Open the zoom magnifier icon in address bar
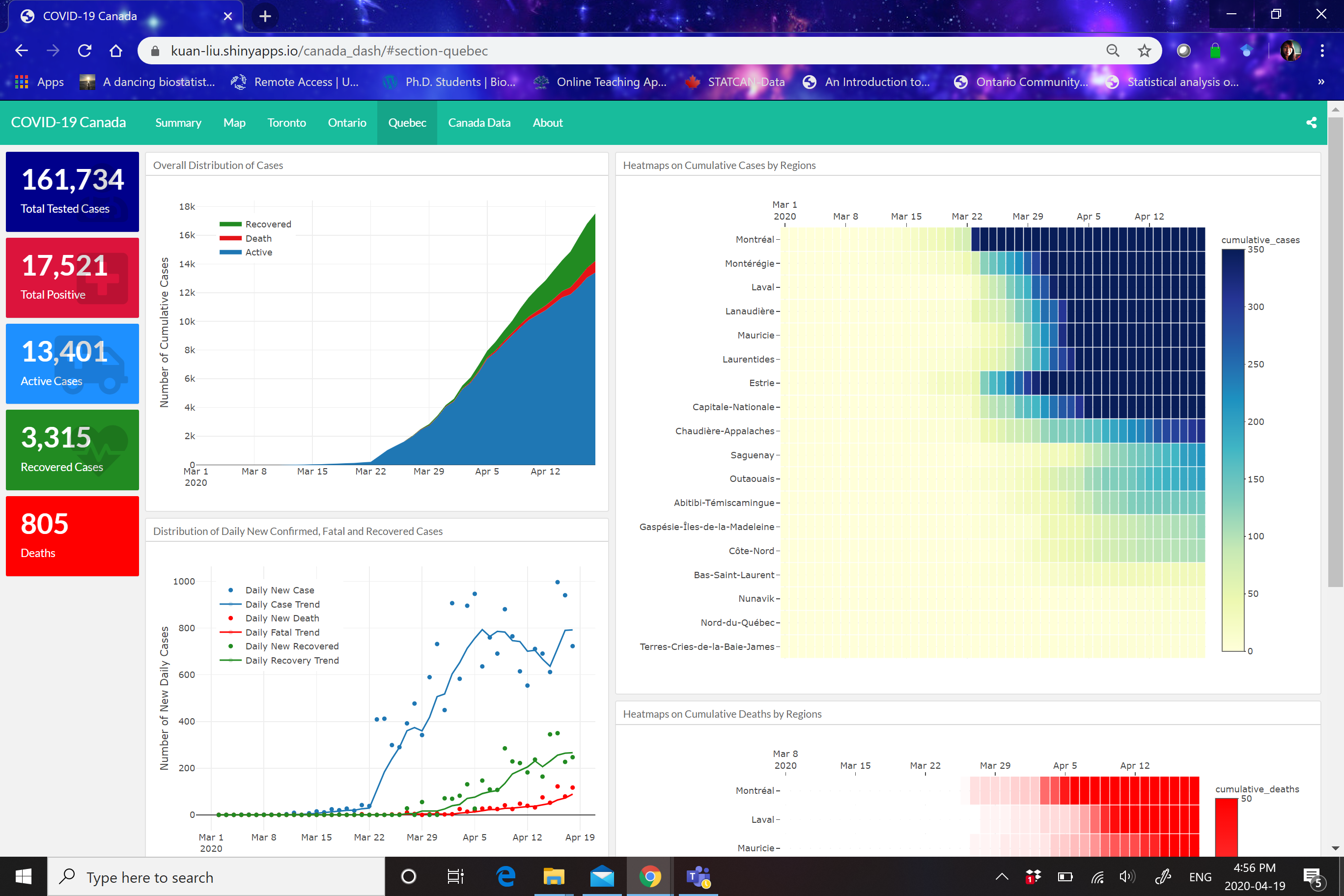This screenshot has height=896, width=1344. 1112,51
